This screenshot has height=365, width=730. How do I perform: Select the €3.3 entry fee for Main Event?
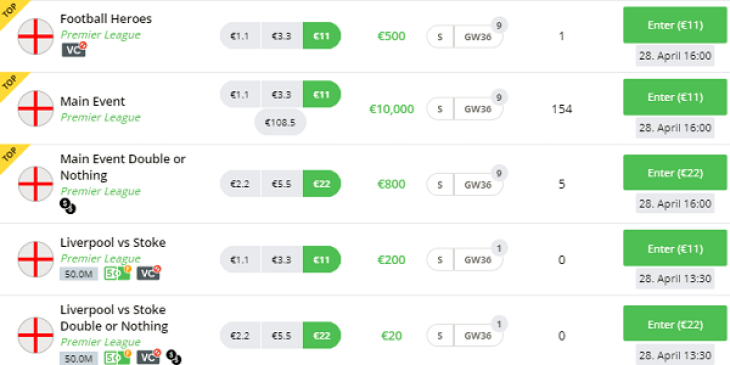[282, 95]
